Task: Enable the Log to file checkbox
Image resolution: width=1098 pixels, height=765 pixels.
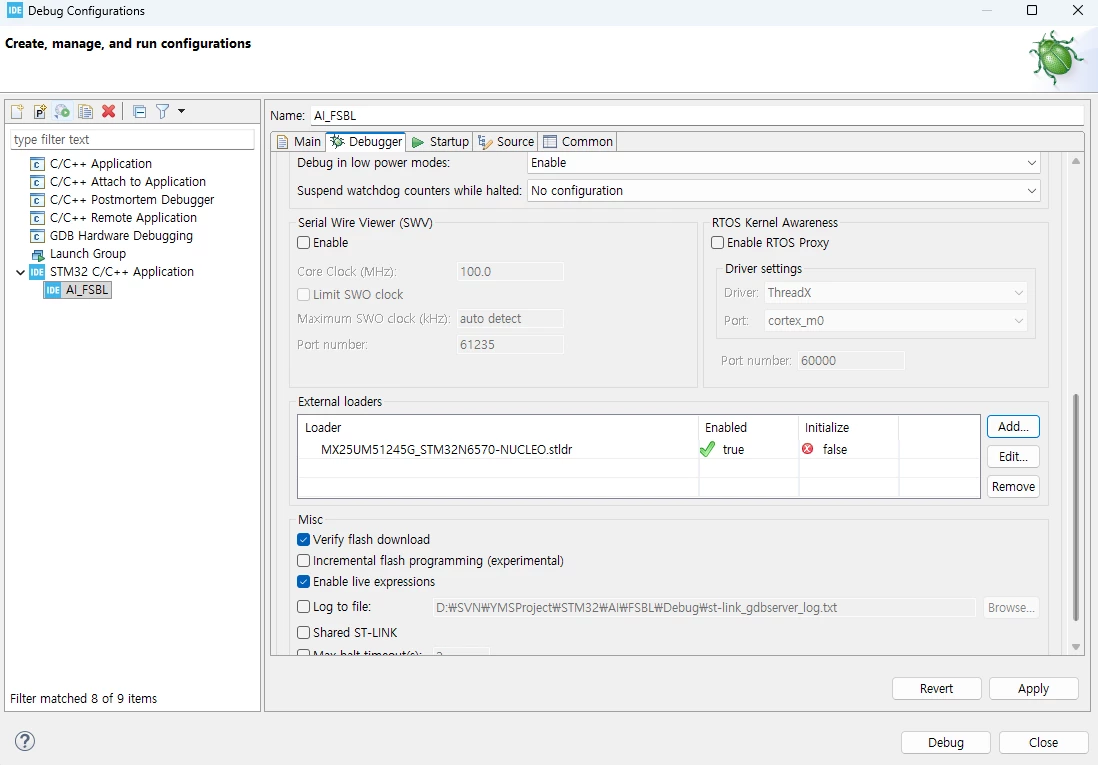Action: [x=303, y=607]
